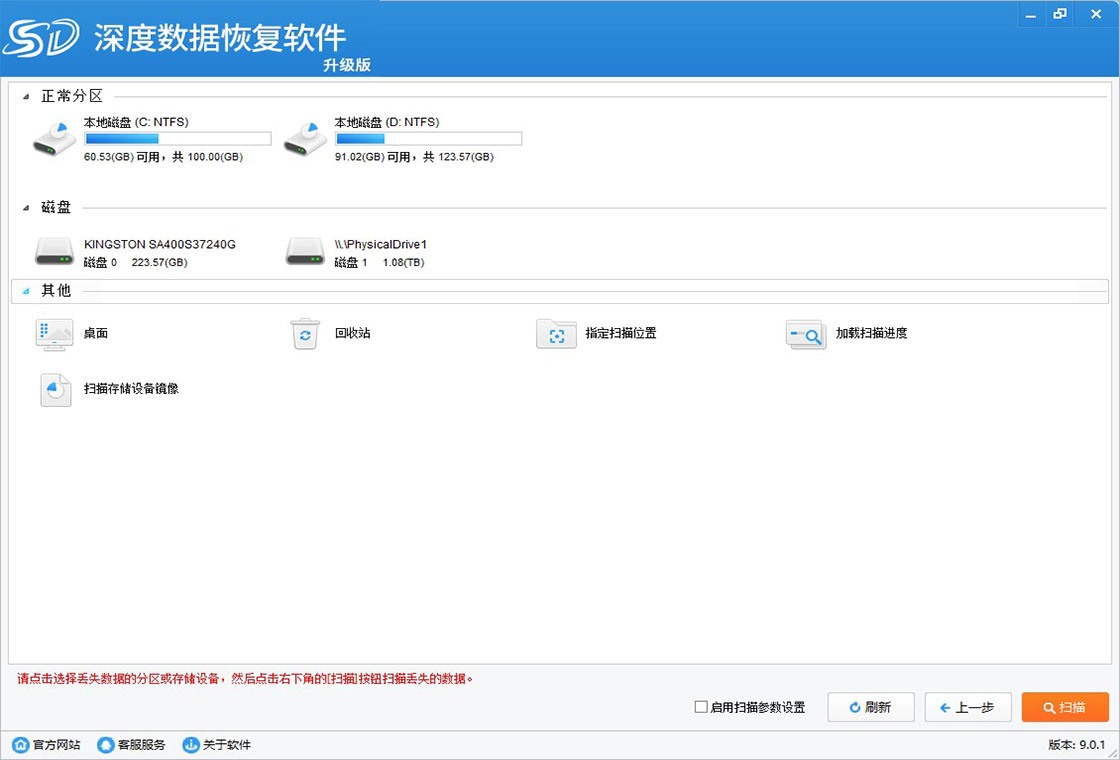Open the 指定扫描位置 folder icon
This screenshot has height=760, width=1120.
556,334
